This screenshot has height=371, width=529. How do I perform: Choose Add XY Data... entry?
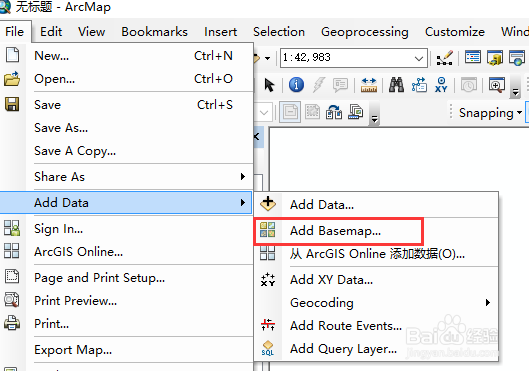tap(376, 280)
